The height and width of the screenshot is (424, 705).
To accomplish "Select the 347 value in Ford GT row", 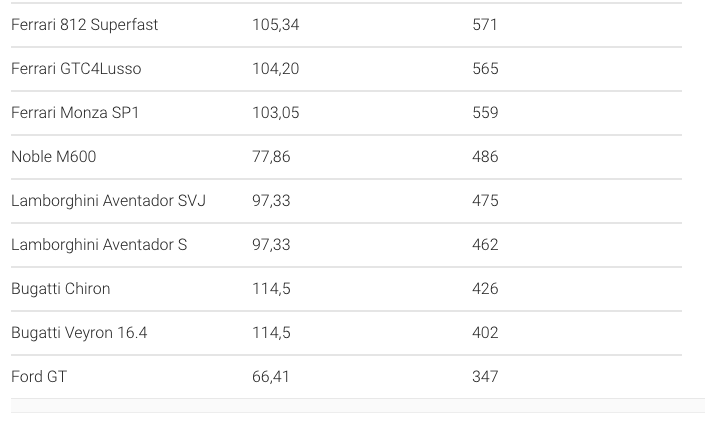I will [485, 377].
